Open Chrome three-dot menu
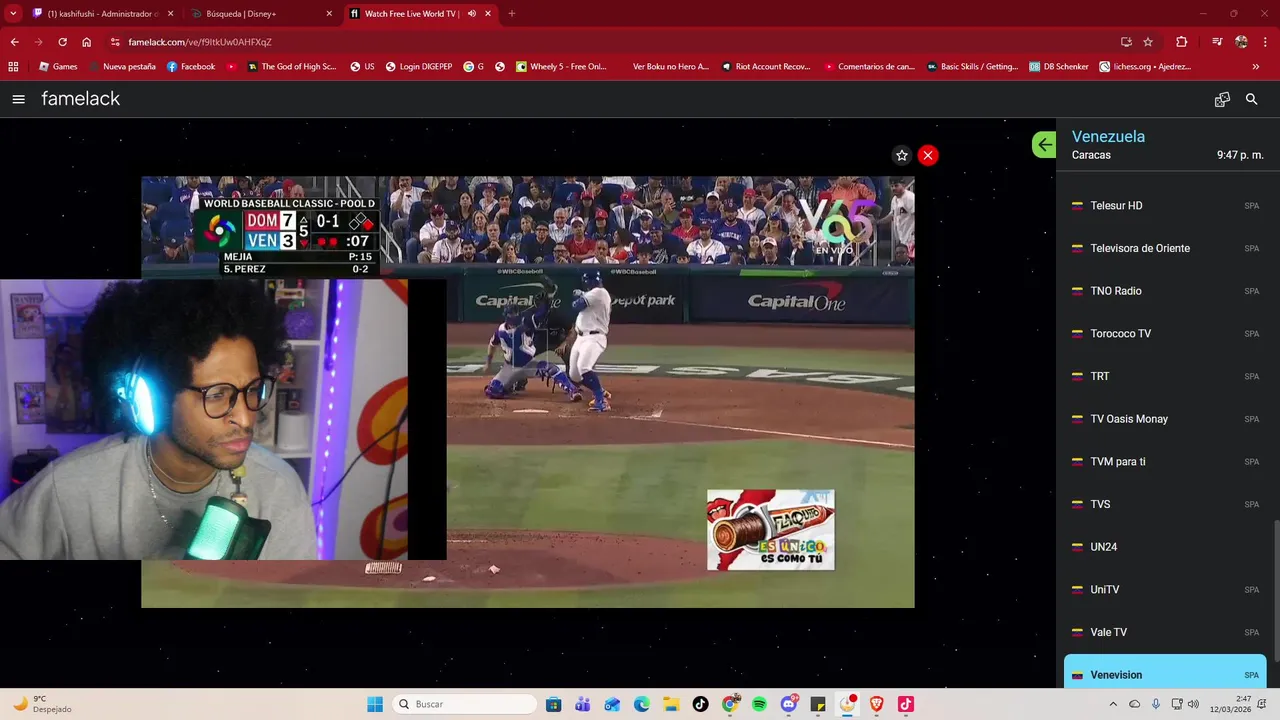The height and width of the screenshot is (720, 1280). click(1266, 42)
